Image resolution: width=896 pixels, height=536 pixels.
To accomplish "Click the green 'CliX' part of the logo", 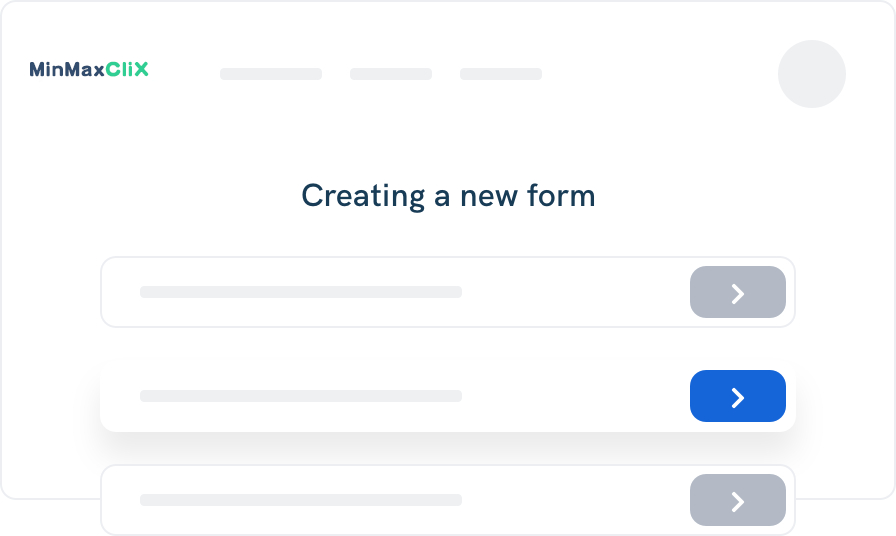I will click(126, 70).
